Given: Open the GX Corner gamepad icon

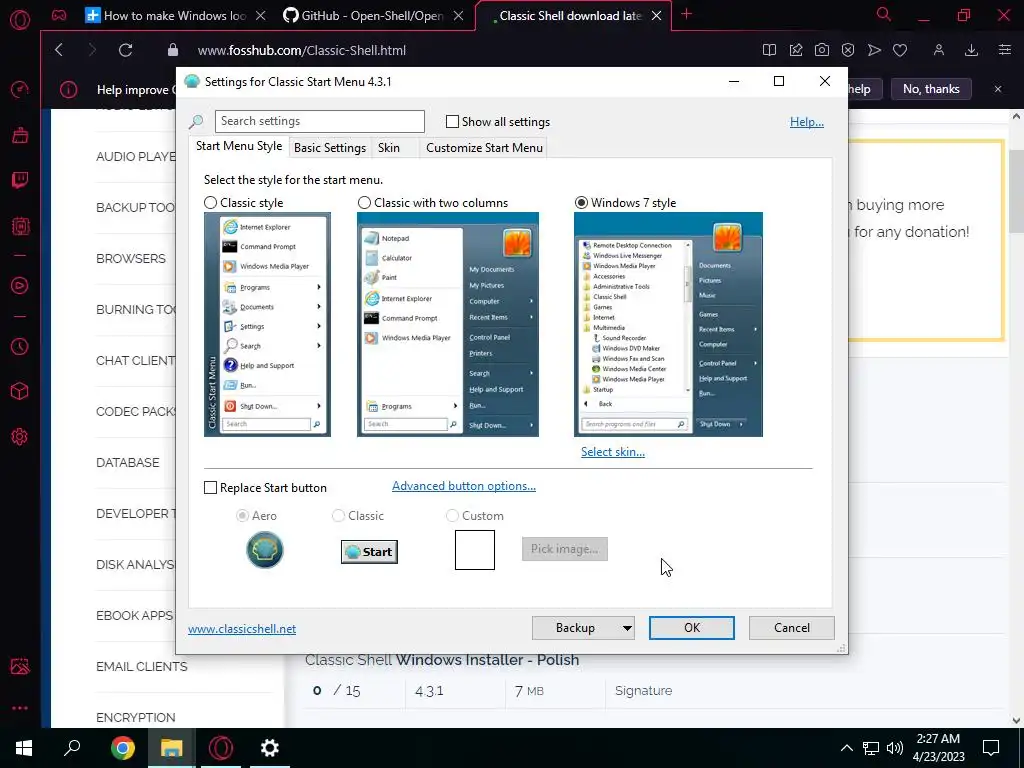Looking at the screenshot, I should 59,16.
